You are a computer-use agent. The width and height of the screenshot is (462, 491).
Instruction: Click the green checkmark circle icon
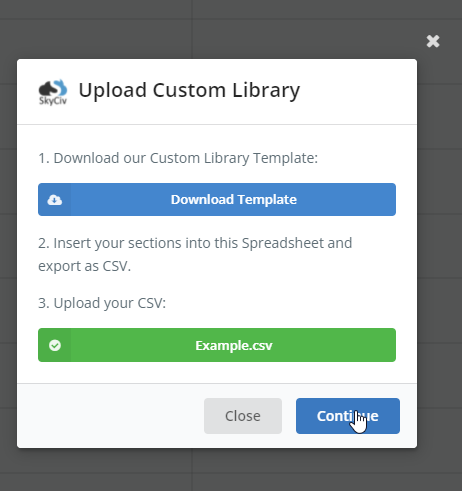[55, 345]
